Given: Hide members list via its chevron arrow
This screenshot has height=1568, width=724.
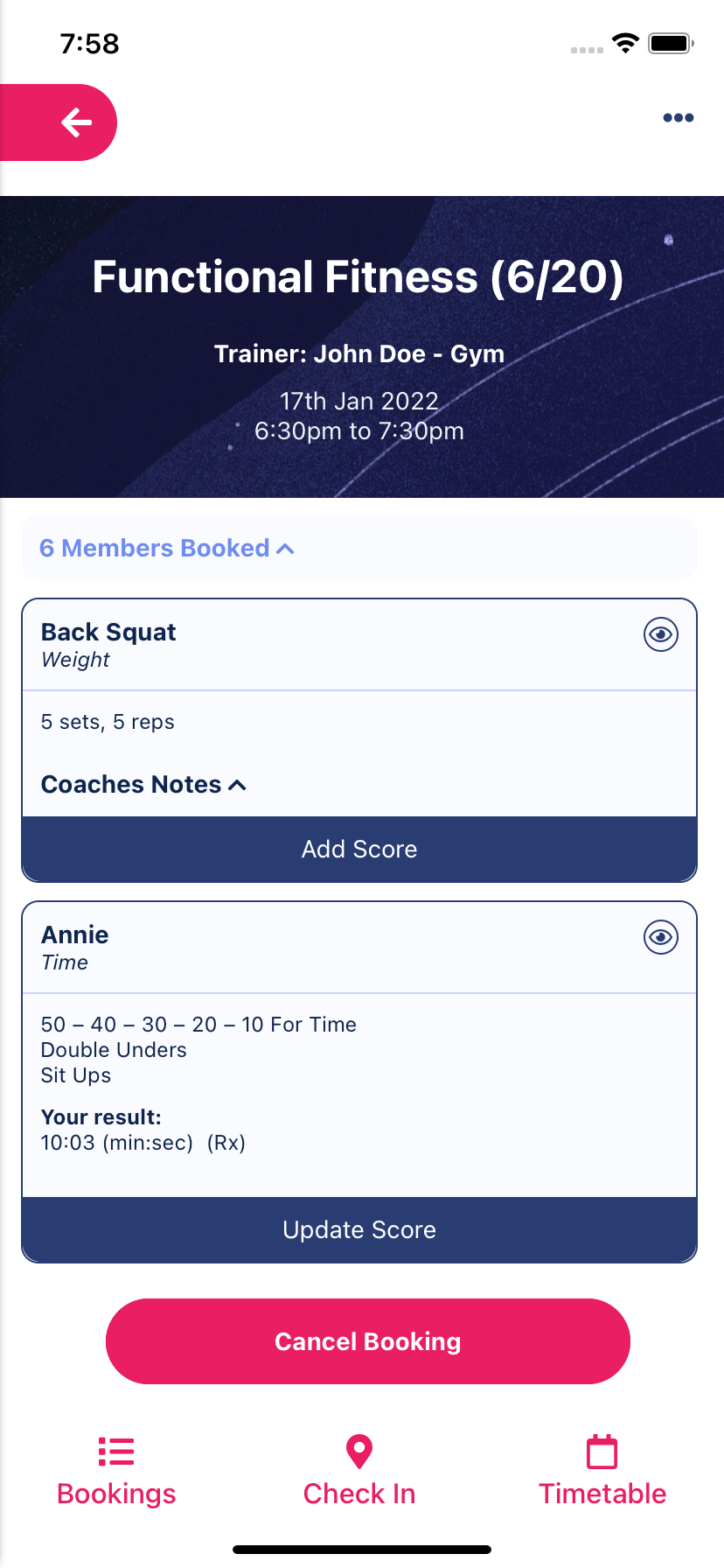Looking at the screenshot, I should point(285,548).
